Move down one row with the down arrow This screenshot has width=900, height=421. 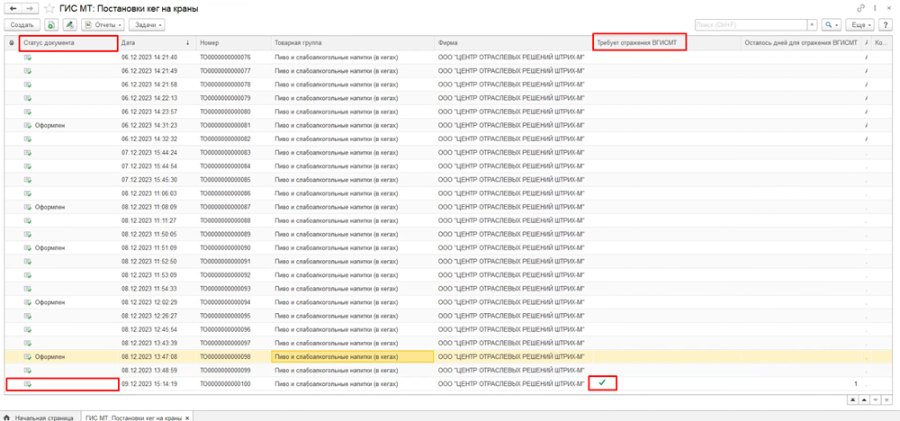tap(875, 400)
